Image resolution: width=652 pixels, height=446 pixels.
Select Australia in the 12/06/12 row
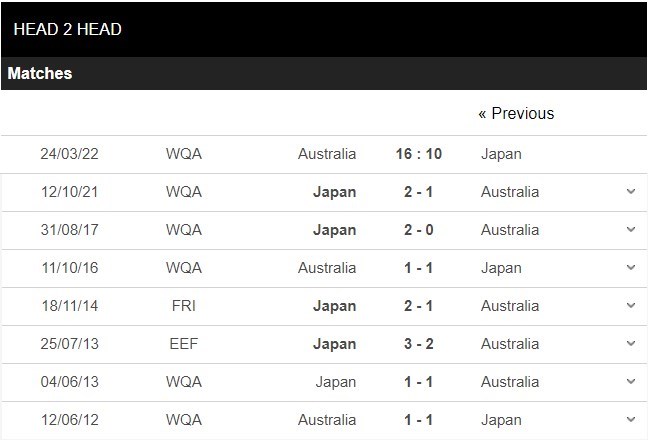[327, 420]
